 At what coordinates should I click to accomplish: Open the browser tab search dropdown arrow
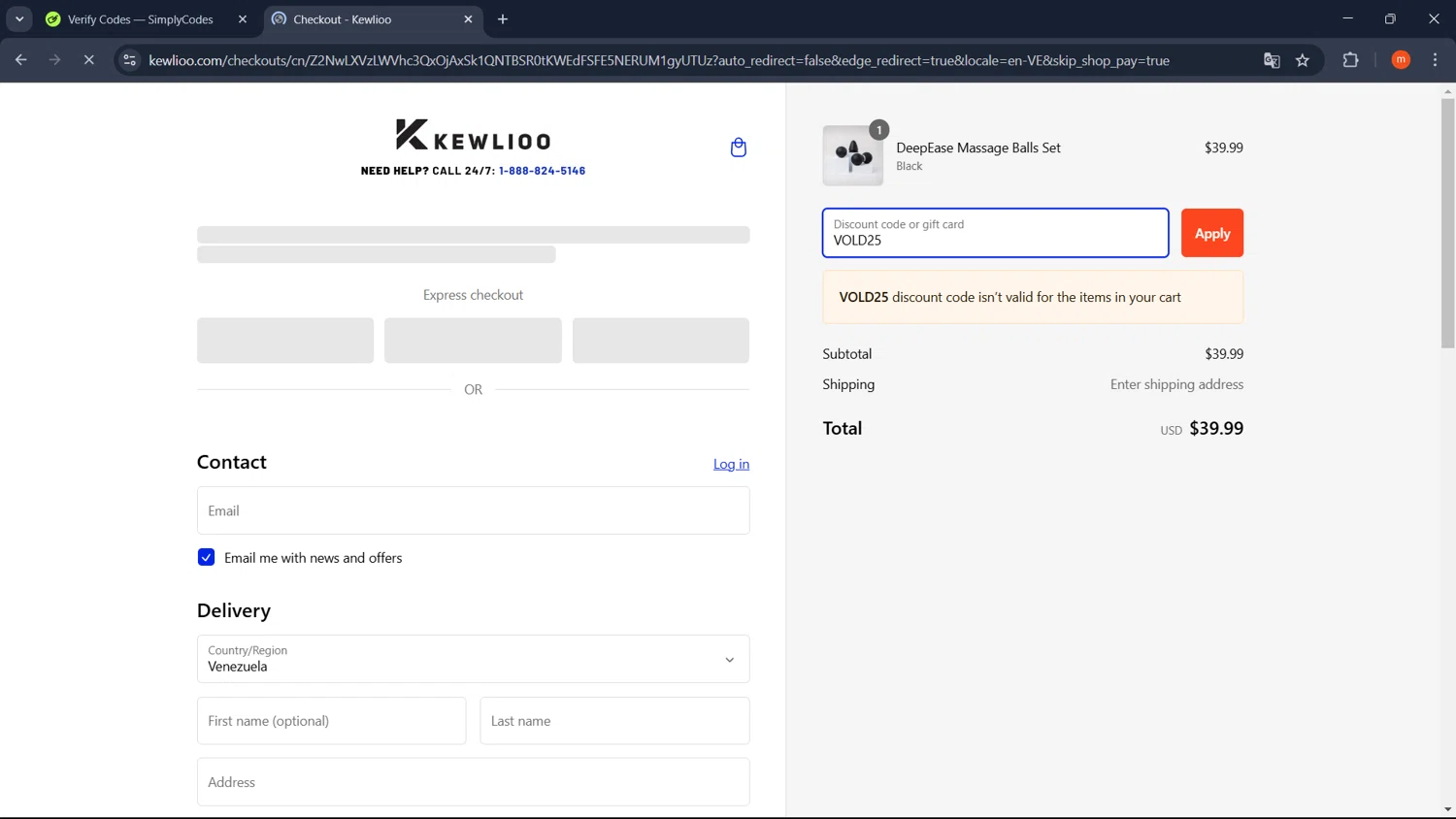coord(19,19)
